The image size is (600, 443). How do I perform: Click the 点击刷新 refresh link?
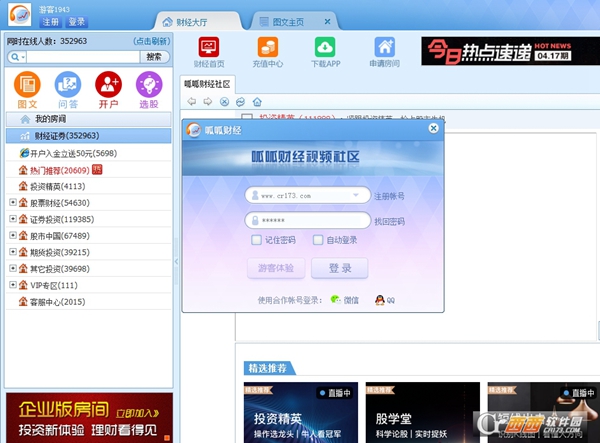(152, 41)
